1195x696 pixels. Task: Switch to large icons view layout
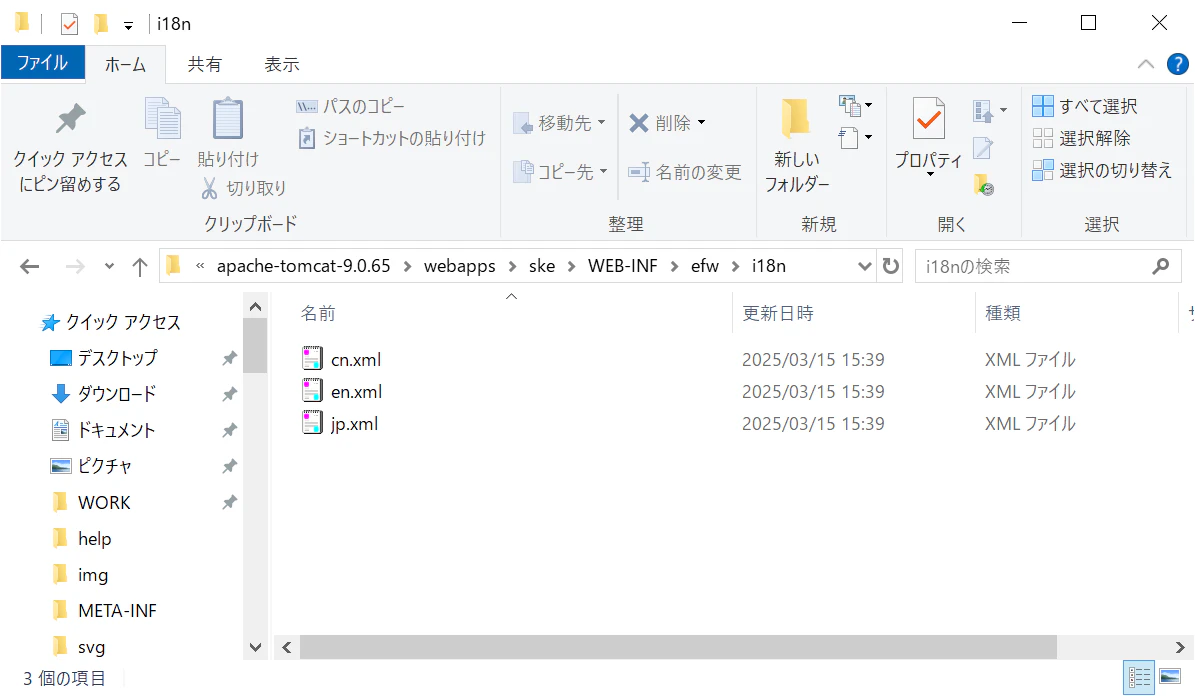coord(1170,677)
